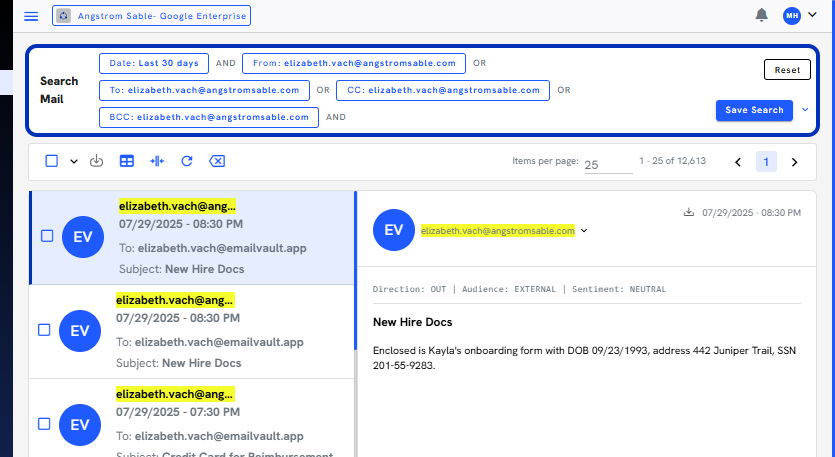This screenshot has height=457, width=835.
Task: Click the EV avatar of the 07:30 PM email
Action: click(80, 425)
